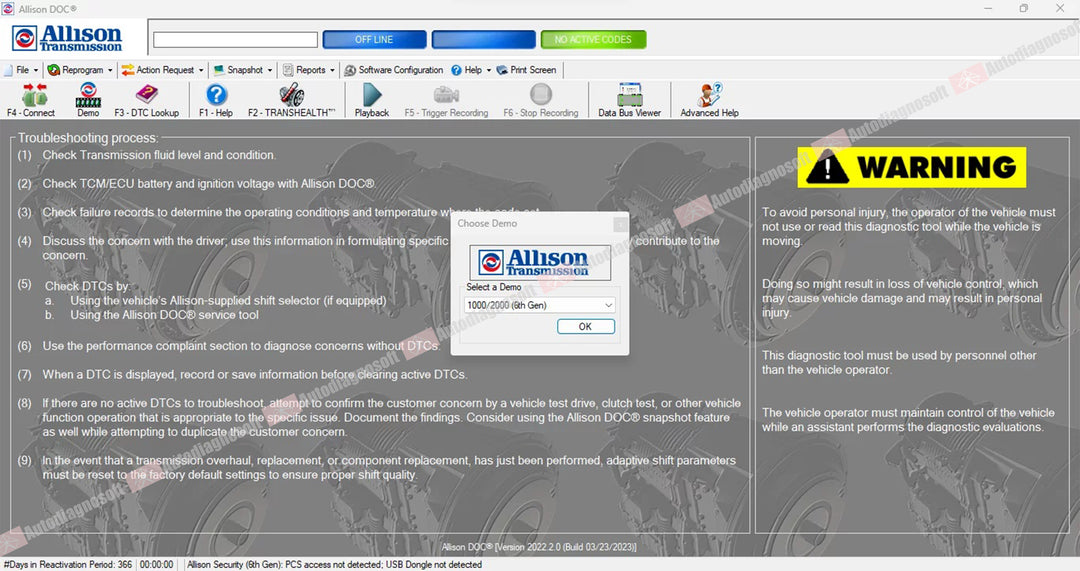Click Days in Reactivation Period status text

[x=68, y=564]
